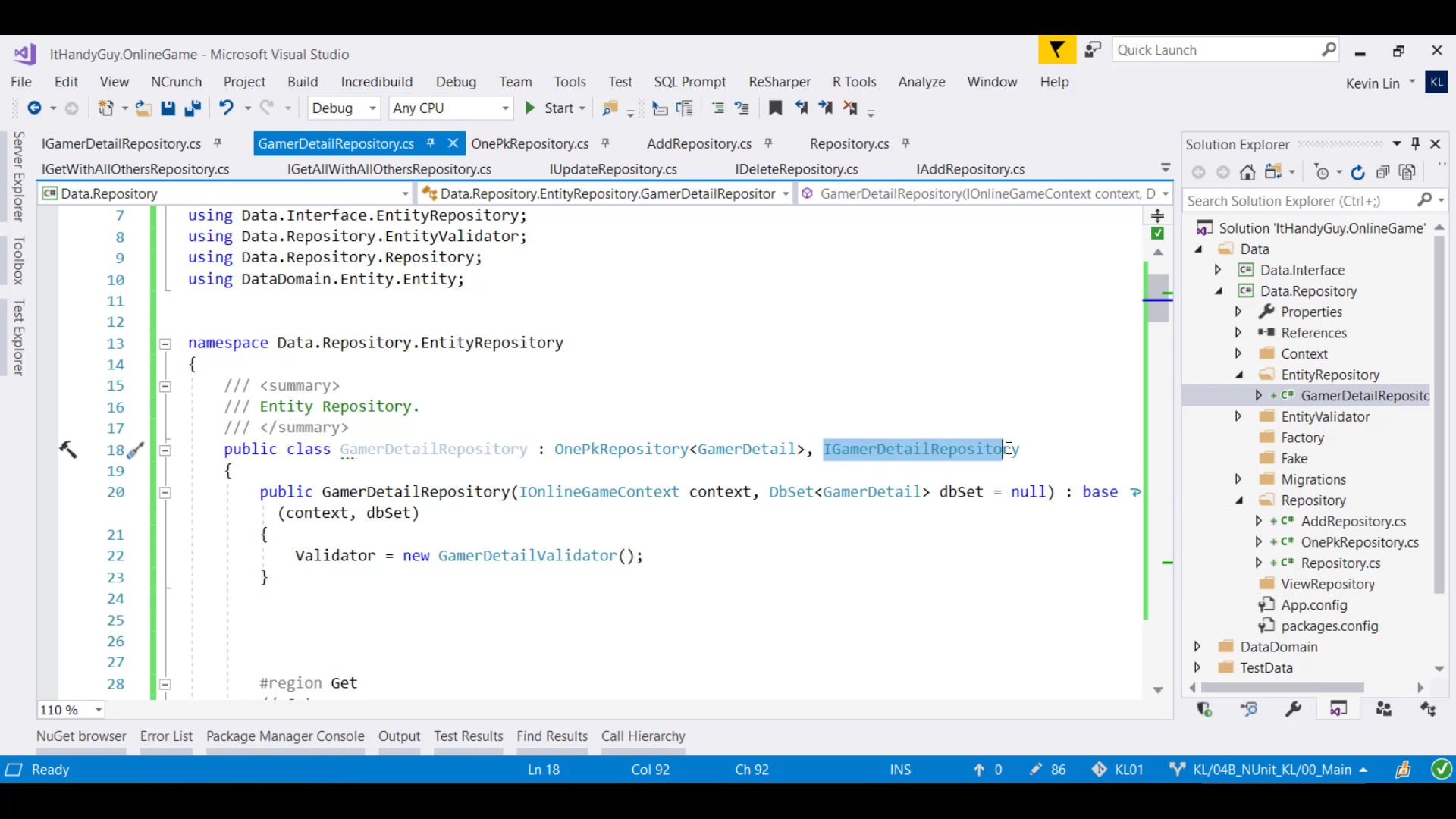Click Collapse All in Solution Explorer

coord(1382,173)
